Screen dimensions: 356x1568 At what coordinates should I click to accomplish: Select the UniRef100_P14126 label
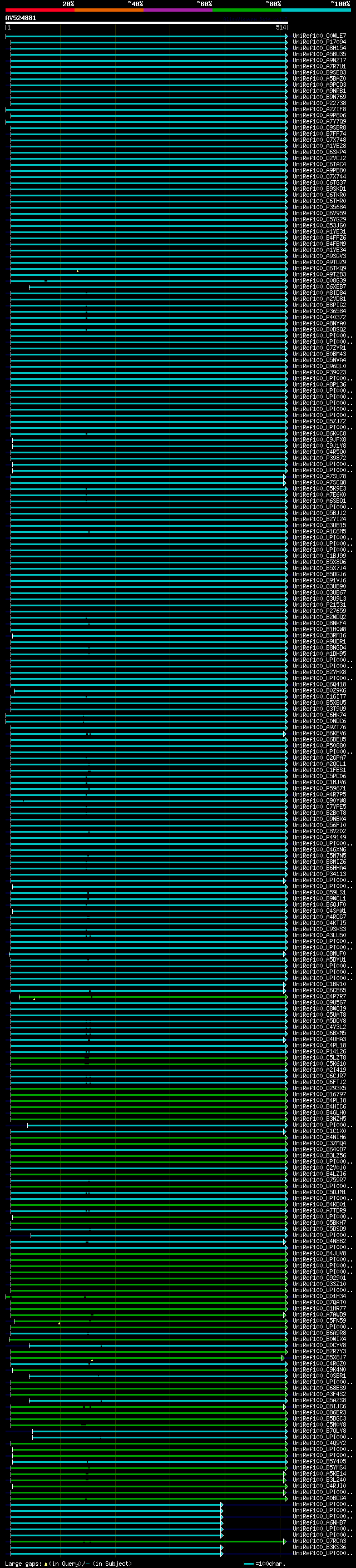point(319,1051)
